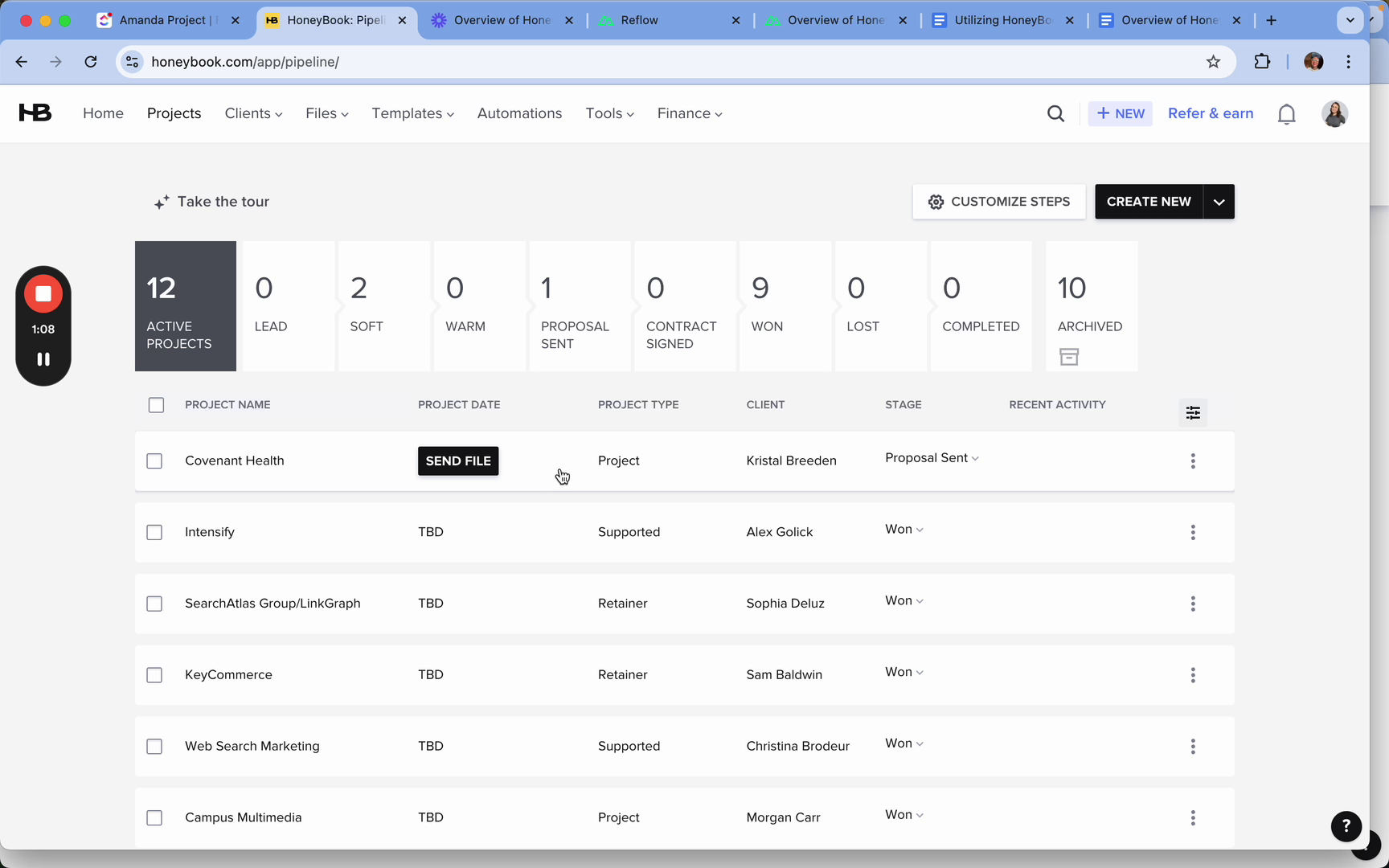Select all projects with the header checkbox
This screenshot has height=868, width=1389.
[156, 405]
